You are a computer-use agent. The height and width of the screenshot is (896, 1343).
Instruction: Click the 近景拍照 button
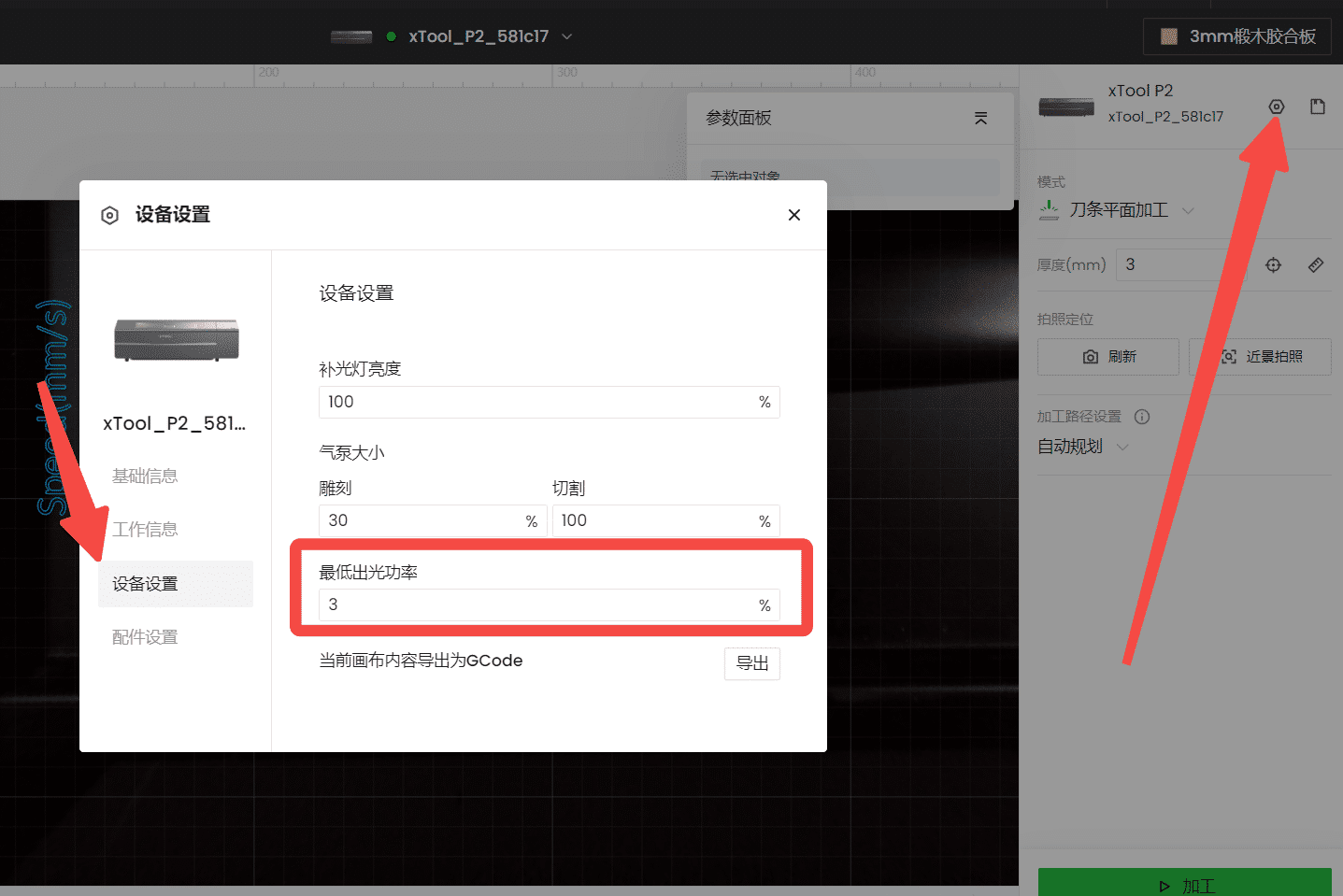click(1261, 357)
